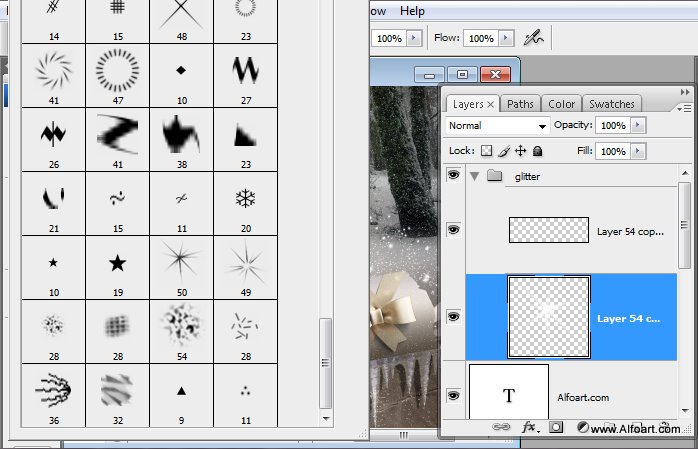Hide the glitter group visibility eye
698x449 pixels.
coord(454,175)
